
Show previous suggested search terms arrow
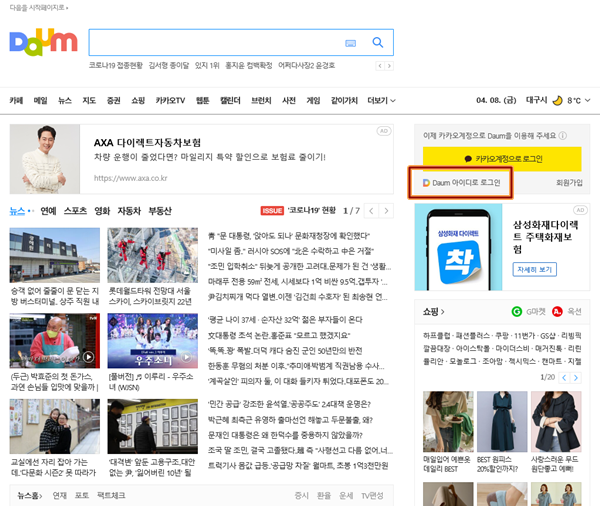[x=380, y=66]
